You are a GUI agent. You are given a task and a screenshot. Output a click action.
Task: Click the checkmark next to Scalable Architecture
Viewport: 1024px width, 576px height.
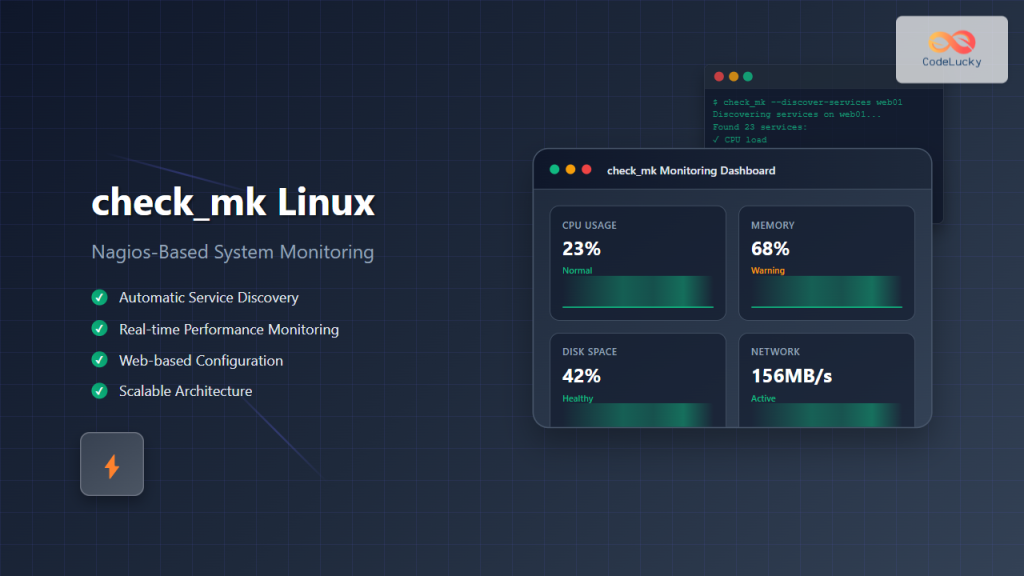point(98,392)
